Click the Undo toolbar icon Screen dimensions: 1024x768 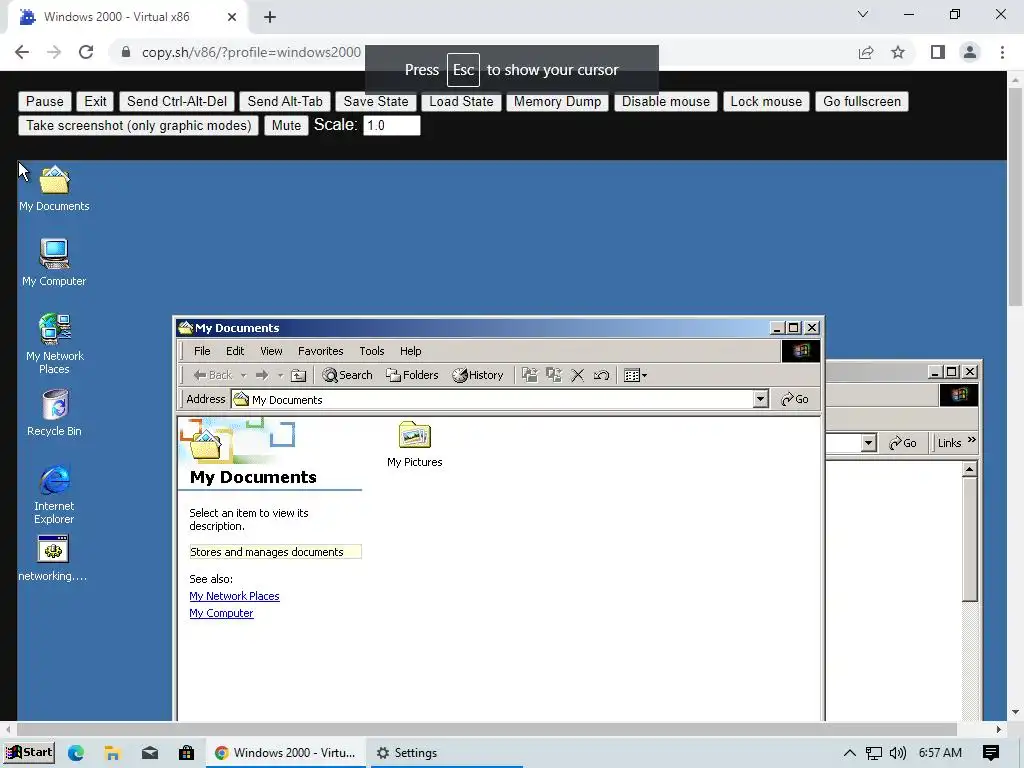tap(601, 375)
